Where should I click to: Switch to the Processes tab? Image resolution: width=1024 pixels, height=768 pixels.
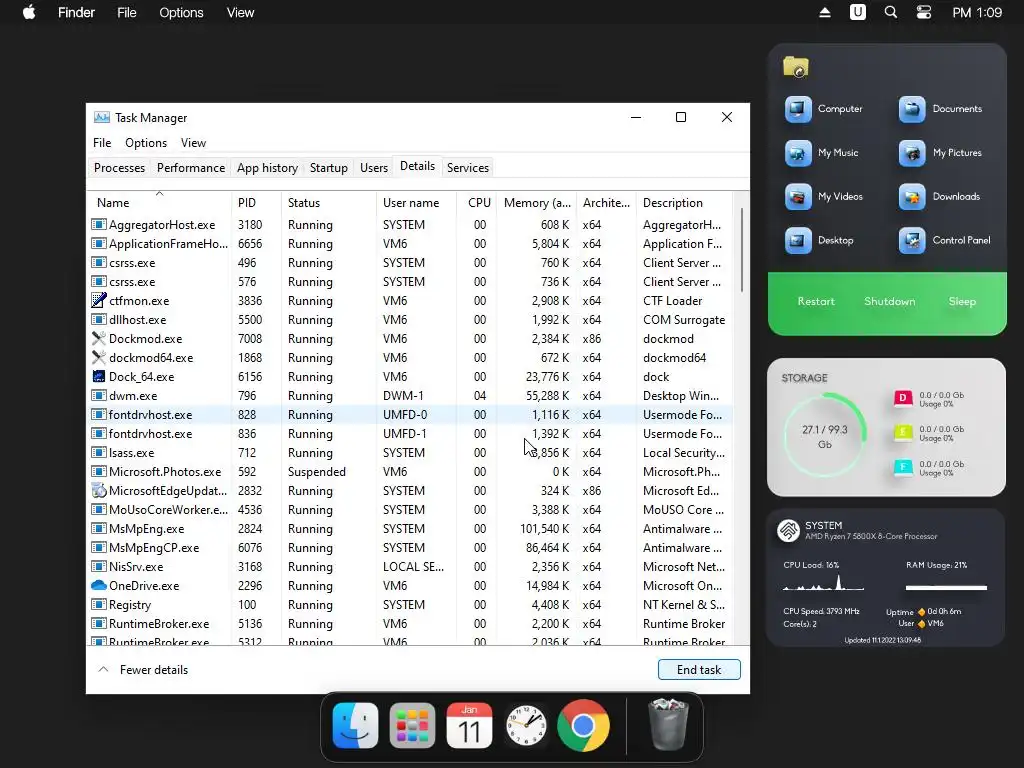click(120, 168)
